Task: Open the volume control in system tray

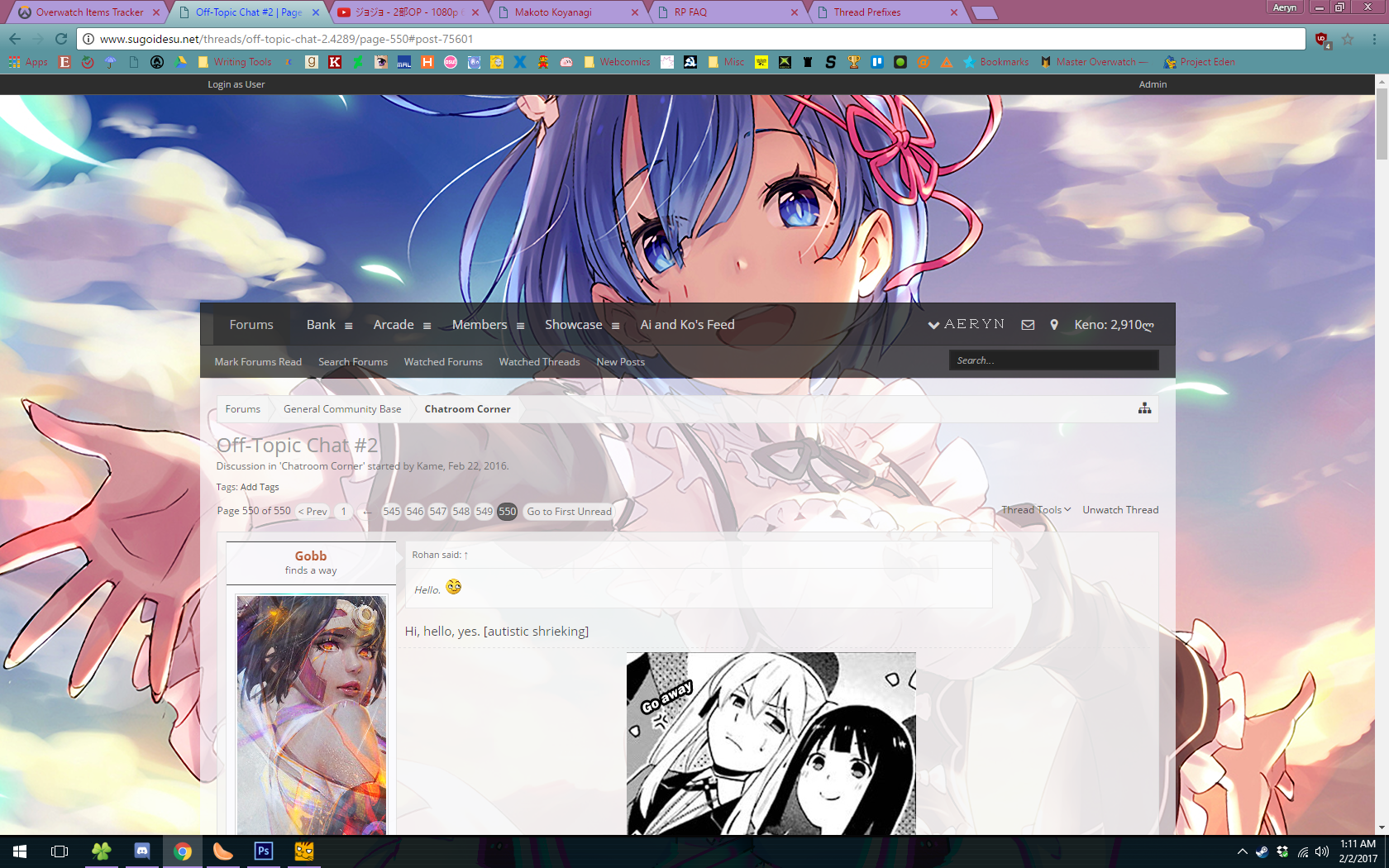Action: [1322, 851]
